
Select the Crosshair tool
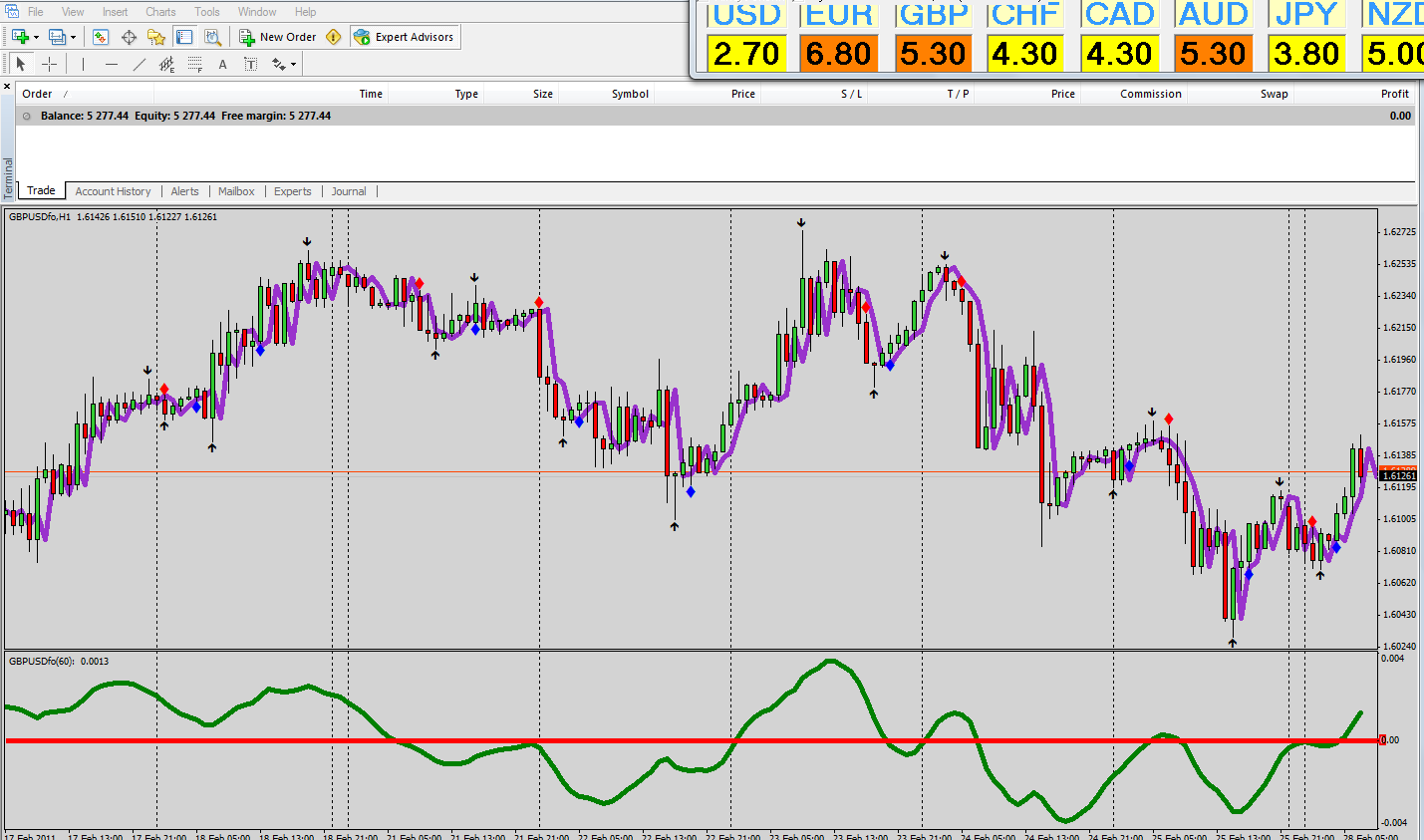pyautogui.click(x=49, y=64)
